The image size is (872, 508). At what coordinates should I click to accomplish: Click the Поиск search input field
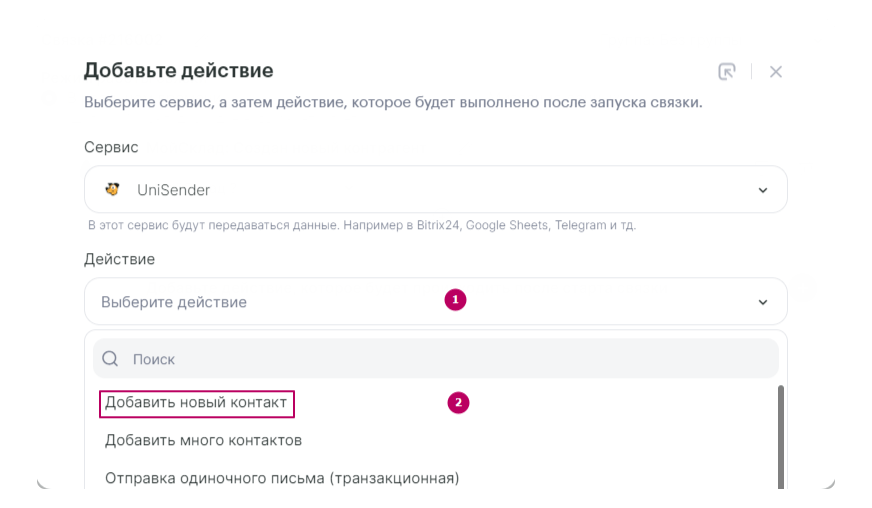(435, 359)
